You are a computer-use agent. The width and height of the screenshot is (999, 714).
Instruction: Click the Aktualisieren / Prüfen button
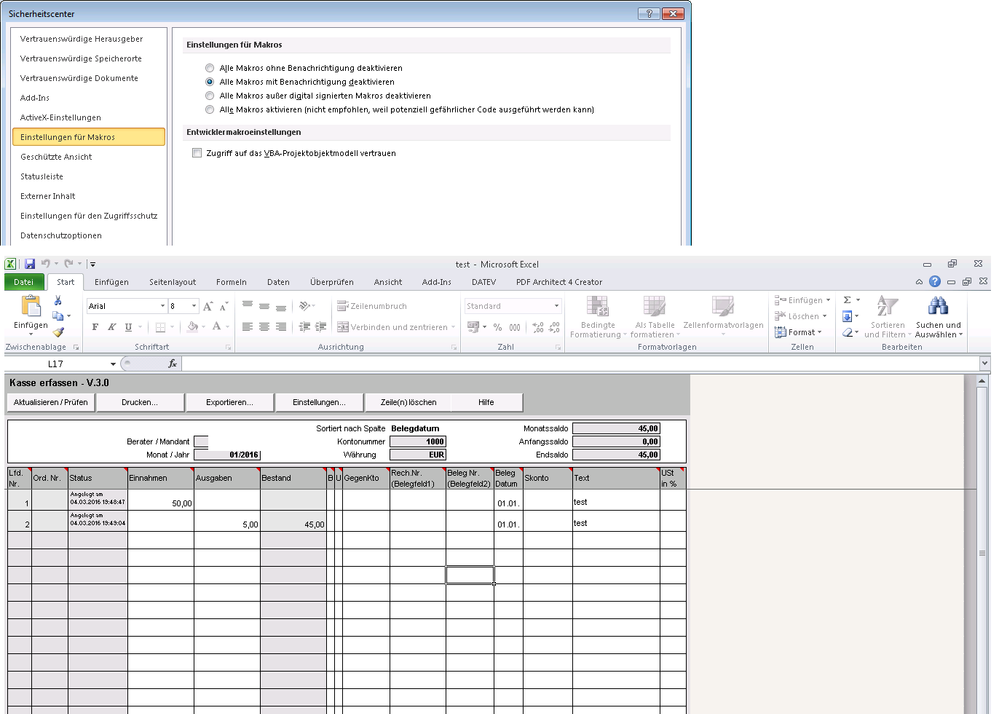[50, 403]
